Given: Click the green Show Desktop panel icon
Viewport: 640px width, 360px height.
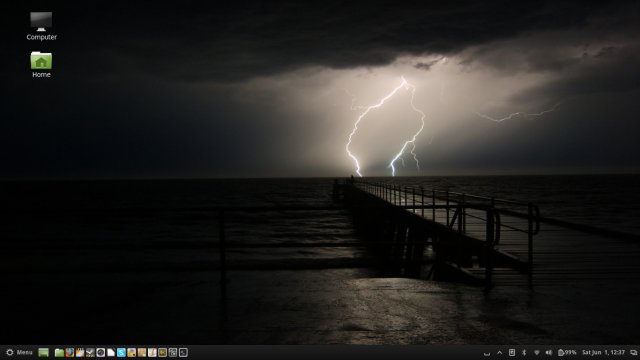Looking at the screenshot, I should coord(43,352).
